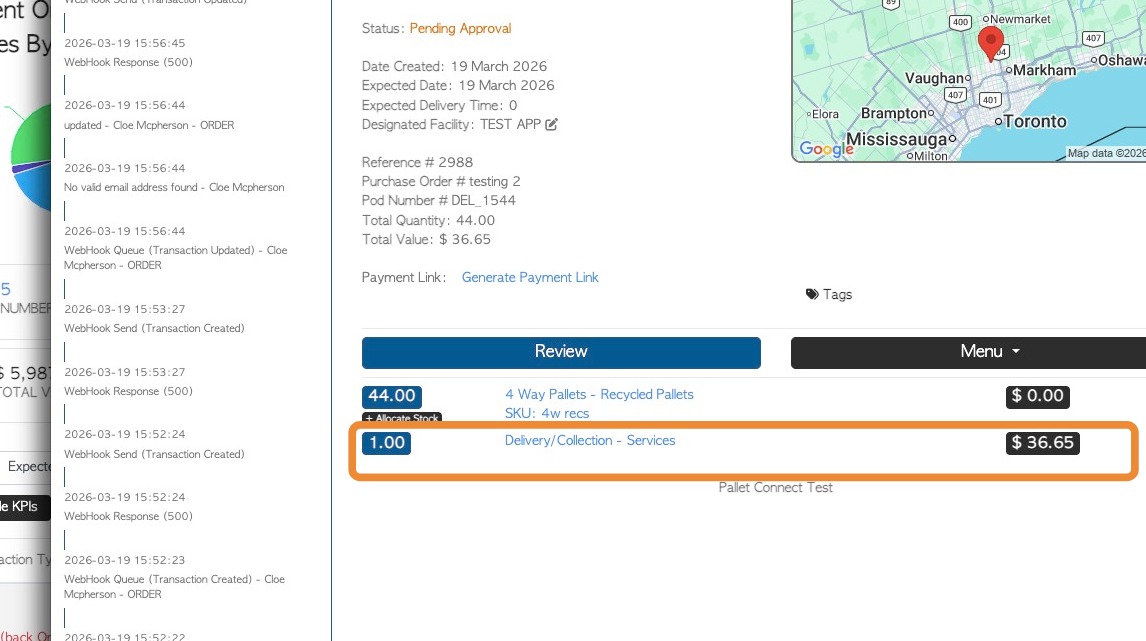
Task: Click the 1.00 quantity badge
Action: [387, 443]
